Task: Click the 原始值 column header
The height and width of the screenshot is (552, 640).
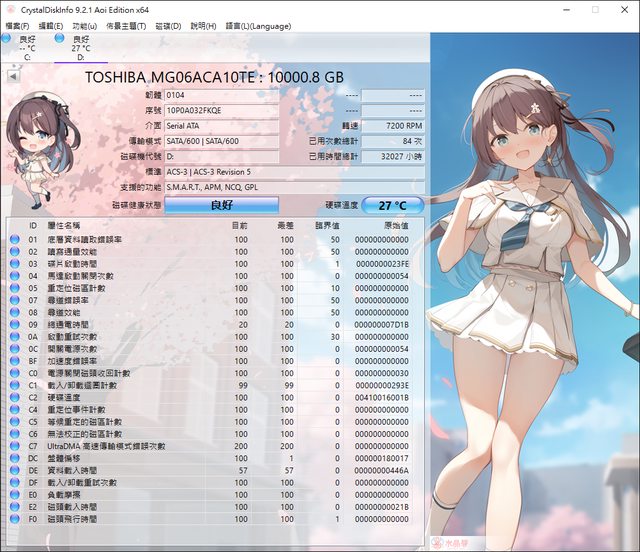Action: pos(393,226)
